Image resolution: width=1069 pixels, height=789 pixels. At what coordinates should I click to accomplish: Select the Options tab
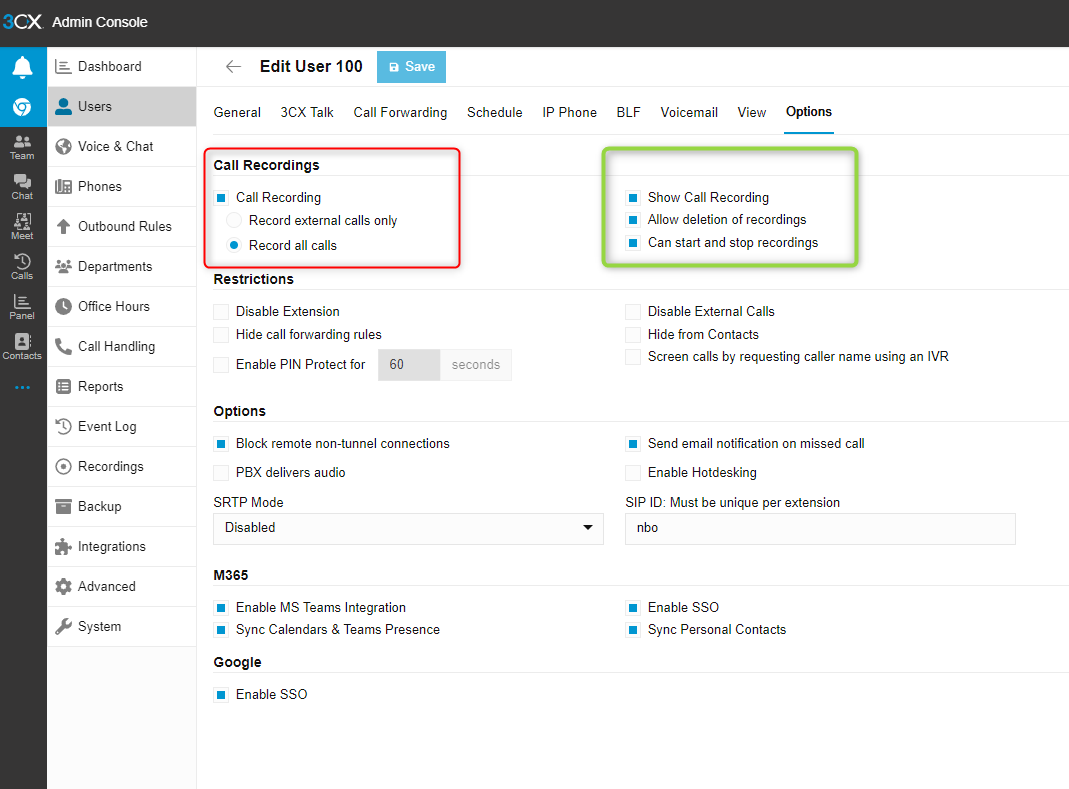click(x=809, y=112)
